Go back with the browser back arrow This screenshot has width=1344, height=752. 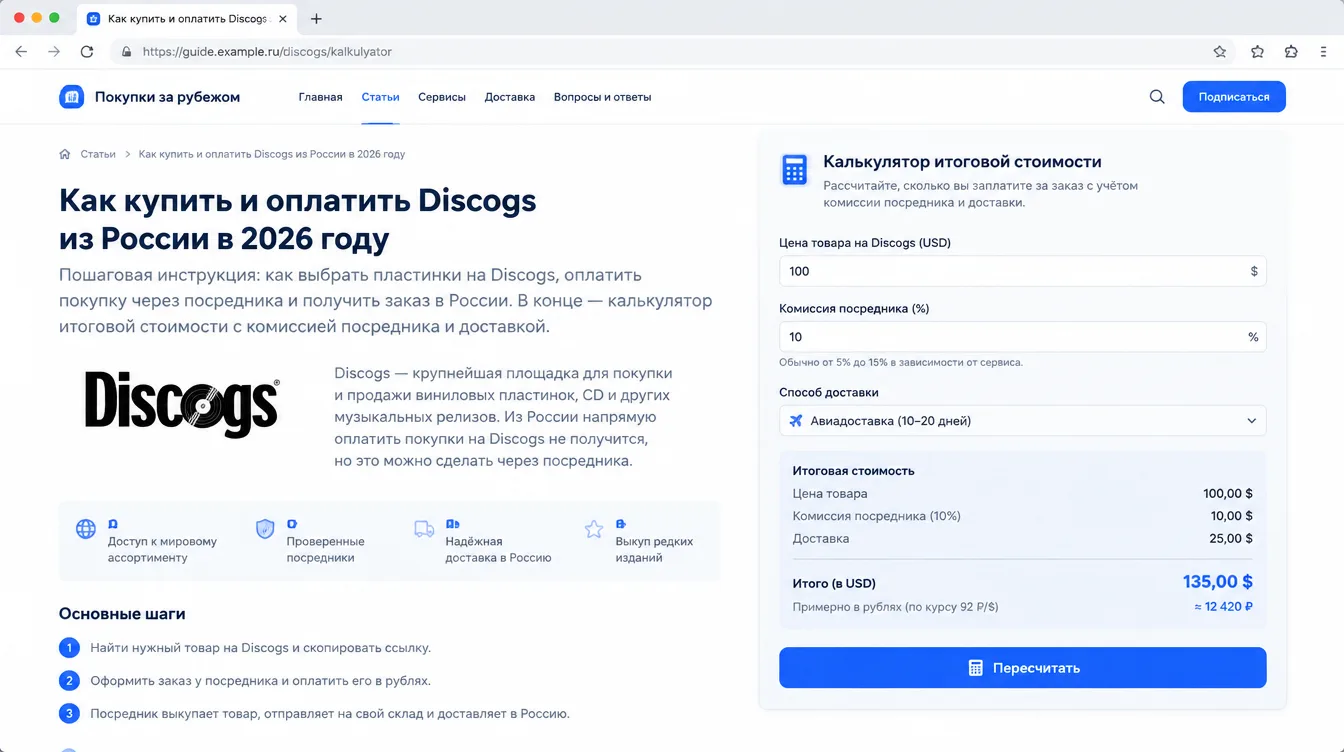tap(21, 52)
